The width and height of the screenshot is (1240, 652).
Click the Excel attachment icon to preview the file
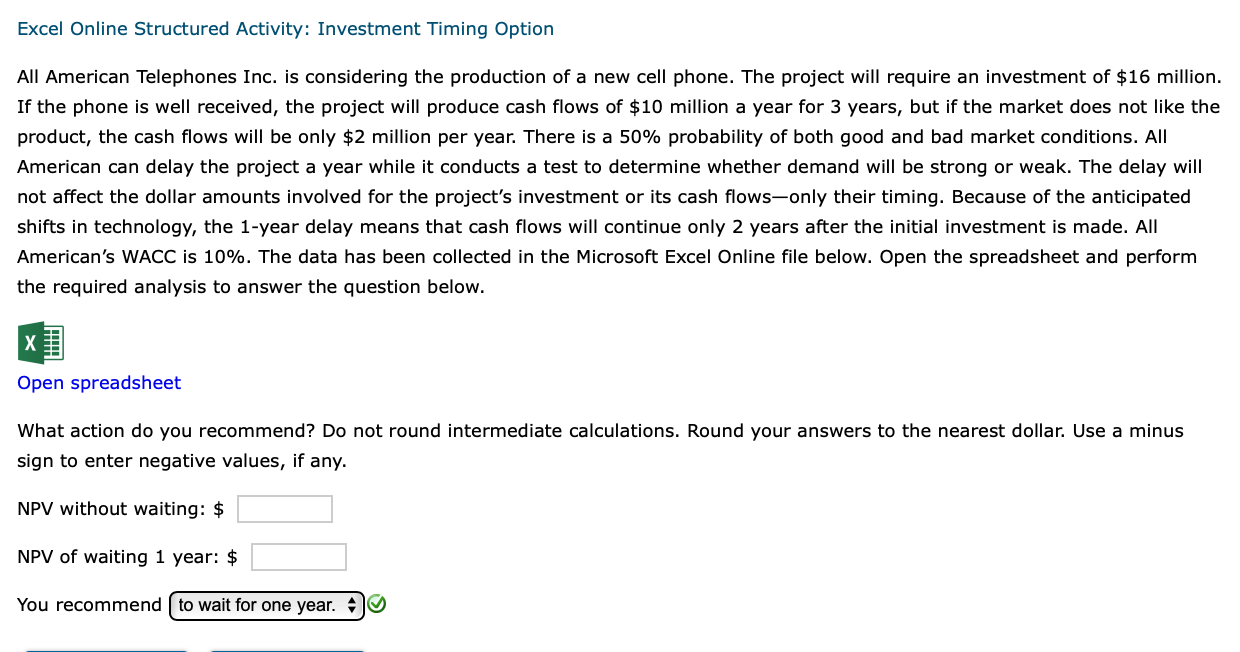41,343
